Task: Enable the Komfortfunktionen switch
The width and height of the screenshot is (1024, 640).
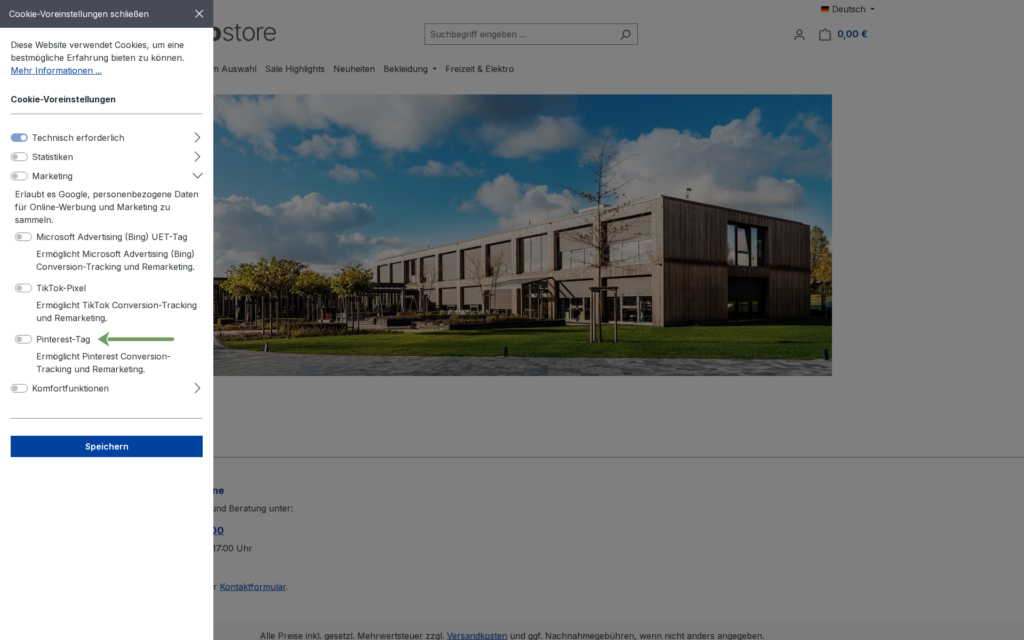Action: [x=19, y=389]
